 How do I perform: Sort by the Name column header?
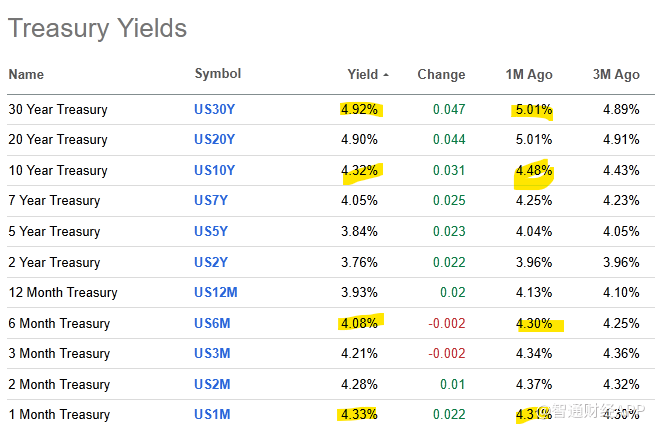[x=26, y=74]
